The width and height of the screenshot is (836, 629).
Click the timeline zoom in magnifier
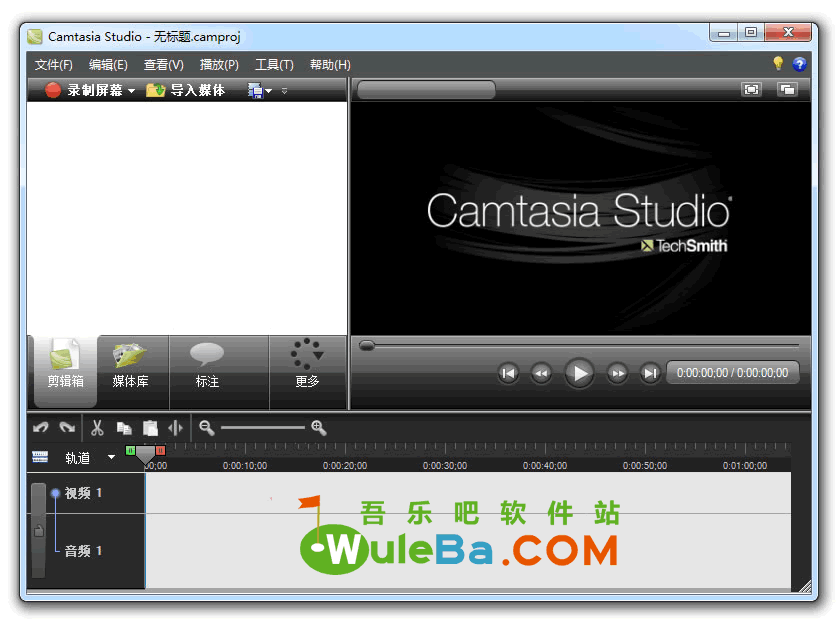[x=319, y=428]
